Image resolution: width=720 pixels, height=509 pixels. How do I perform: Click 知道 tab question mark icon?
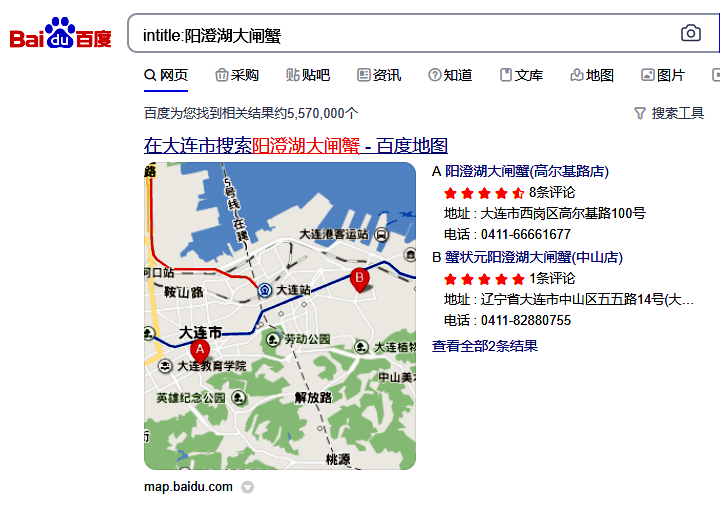point(434,75)
